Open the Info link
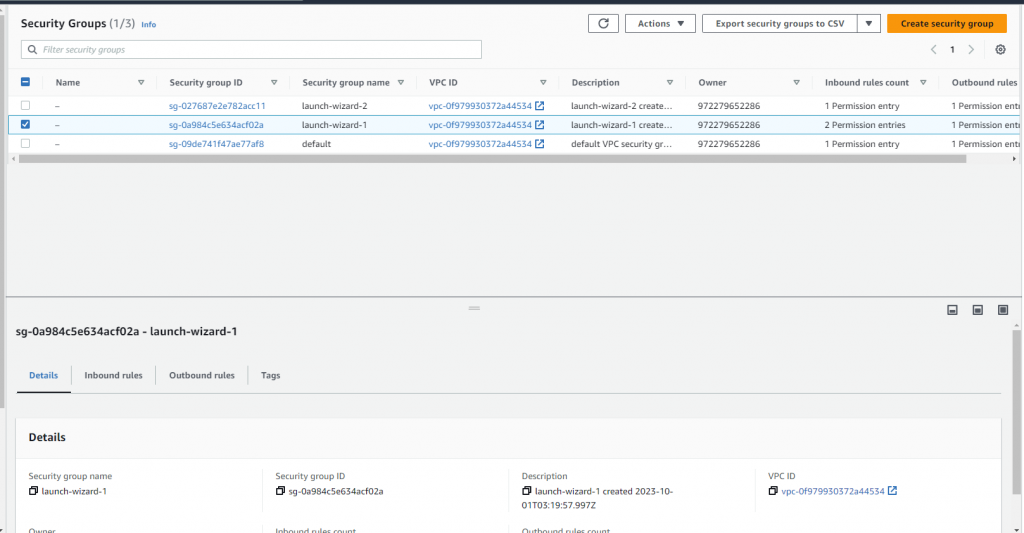Image resolution: width=1024 pixels, height=533 pixels. point(149,25)
